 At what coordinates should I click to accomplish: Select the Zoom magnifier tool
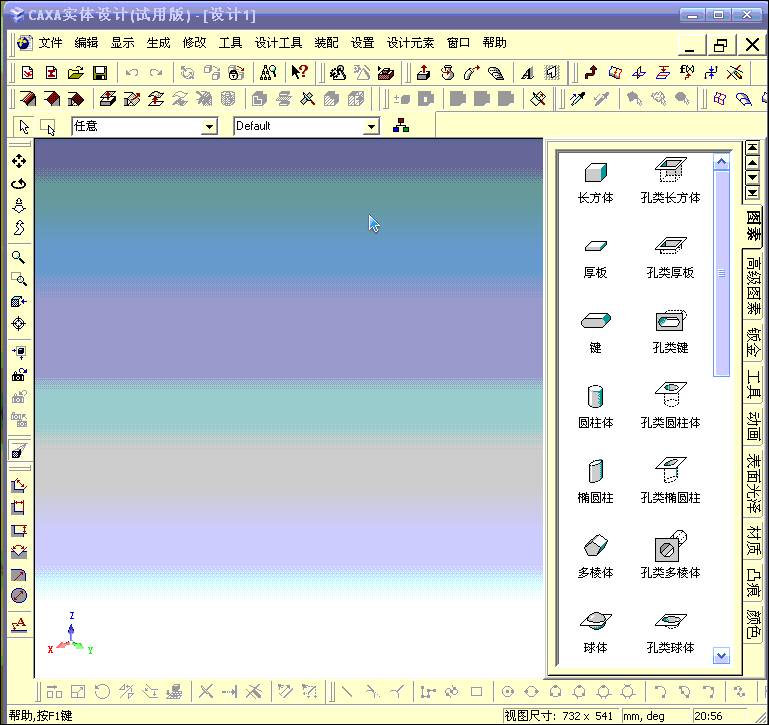click(19, 257)
